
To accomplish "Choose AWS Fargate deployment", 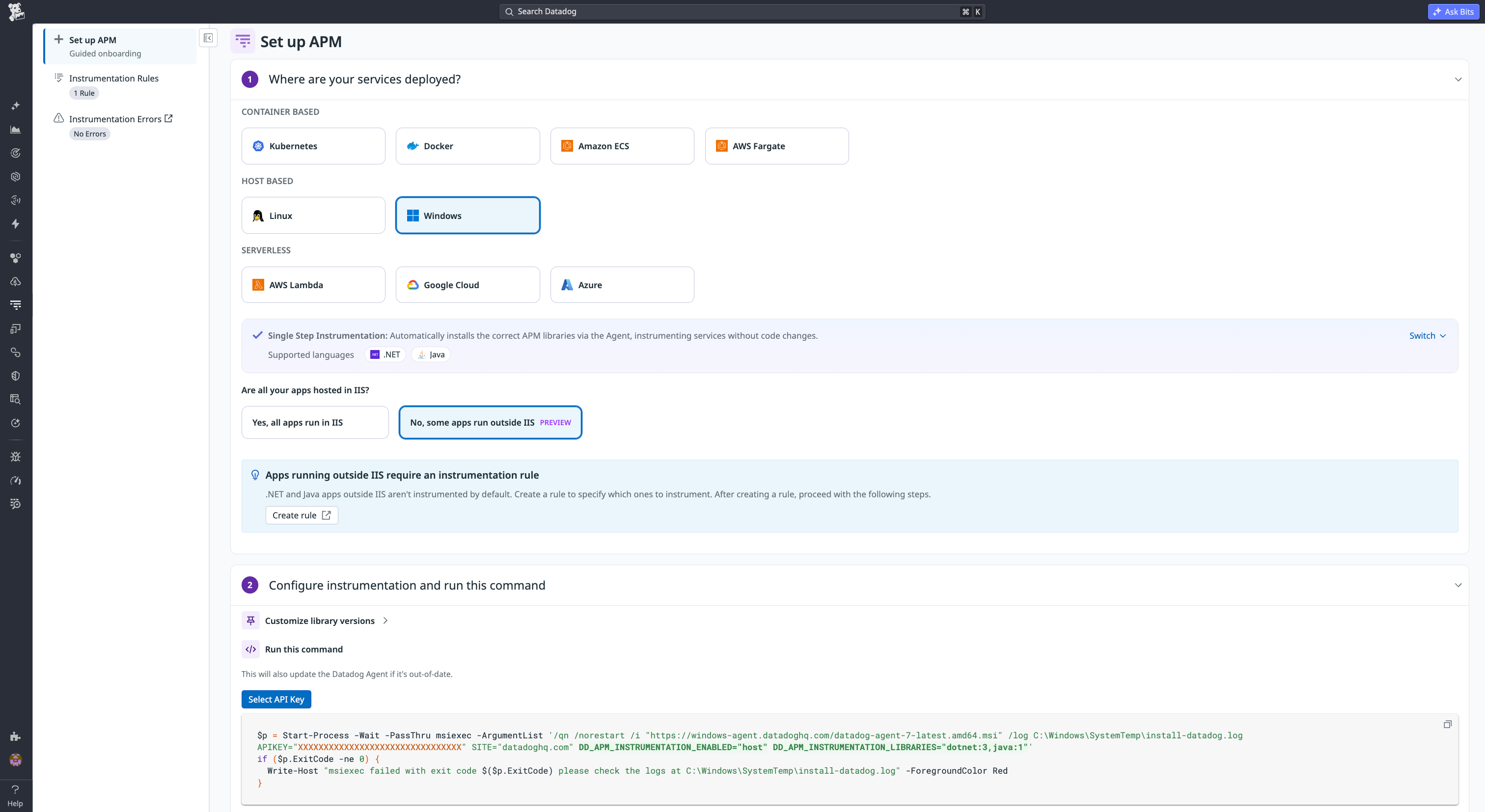I will (x=776, y=146).
